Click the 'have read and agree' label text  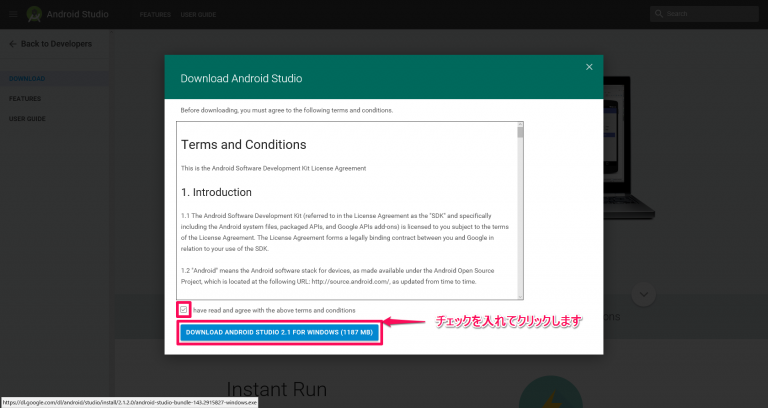(274, 310)
